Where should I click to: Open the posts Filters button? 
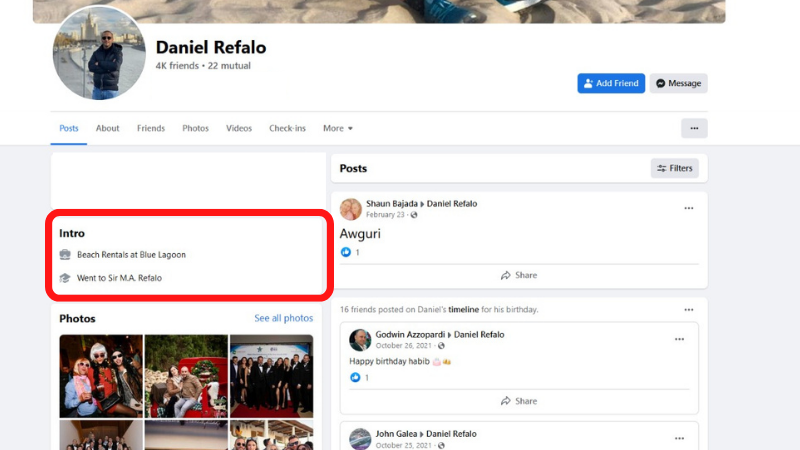[x=673, y=168]
